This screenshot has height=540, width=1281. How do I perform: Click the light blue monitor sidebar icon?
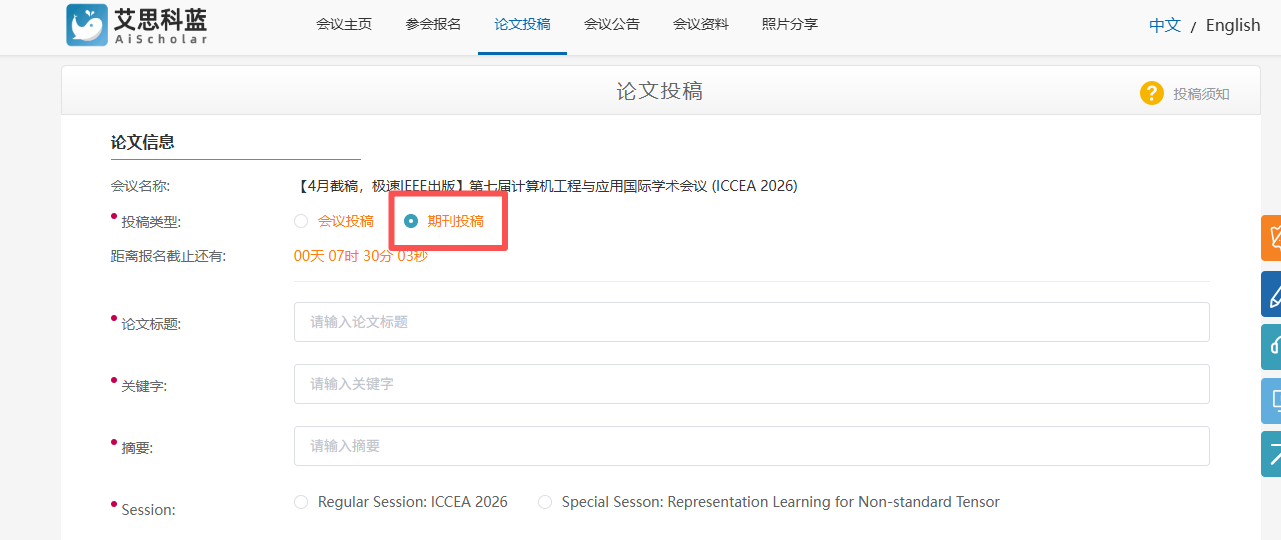pyautogui.click(x=1271, y=400)
